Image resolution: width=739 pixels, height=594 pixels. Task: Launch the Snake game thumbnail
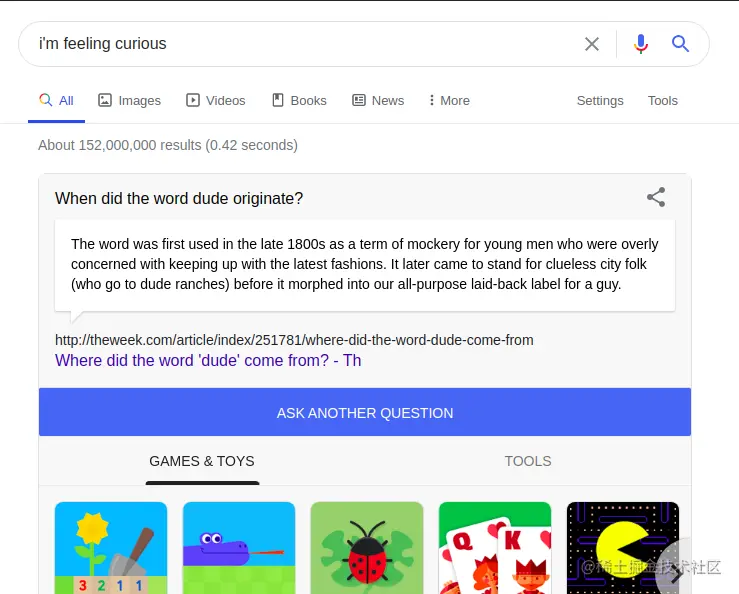point(239,548)
